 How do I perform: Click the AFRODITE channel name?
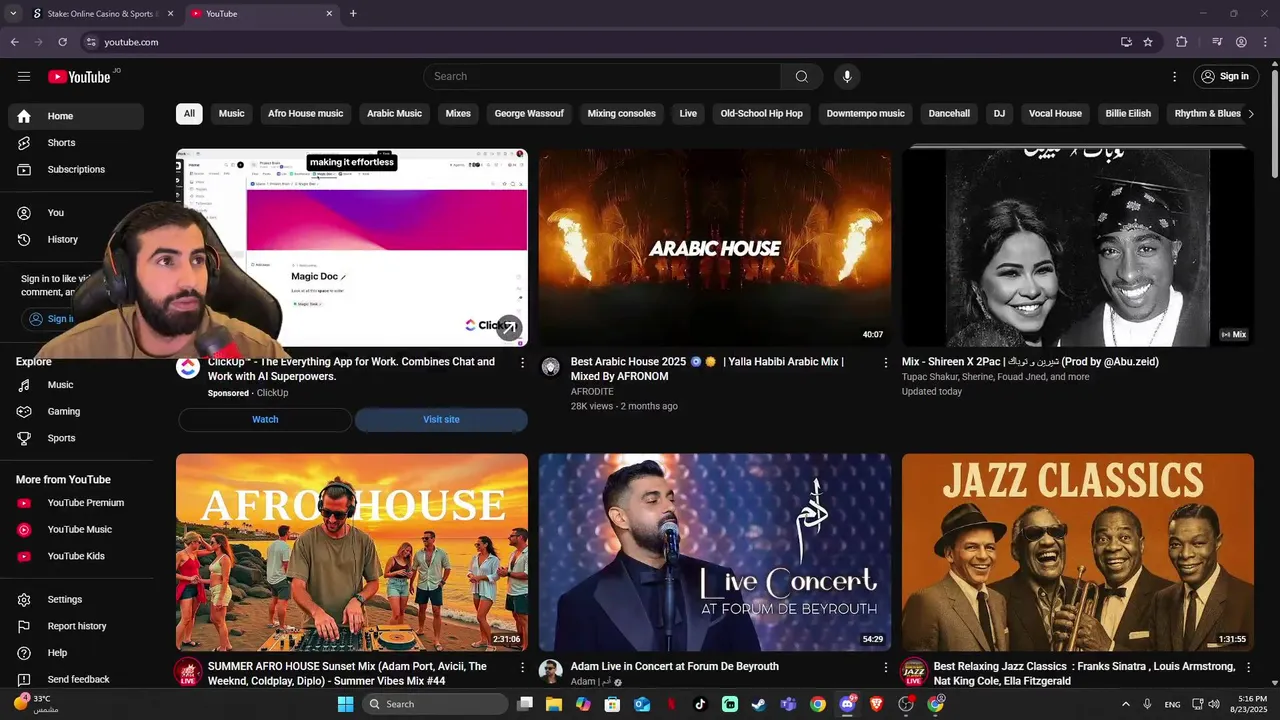pos(592,392)
